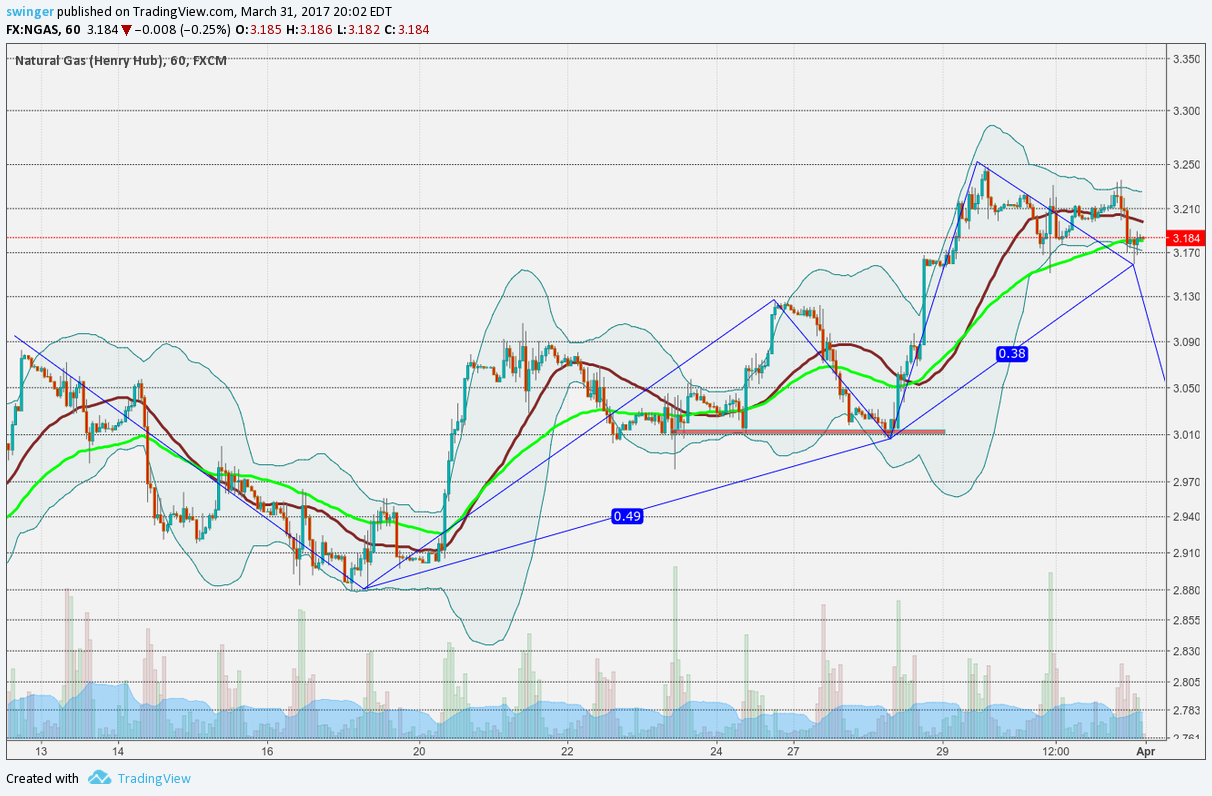Click the 3.130 price axis label
The width and height of the screenshot is (1212, 796).
(x=1186, y=297)
